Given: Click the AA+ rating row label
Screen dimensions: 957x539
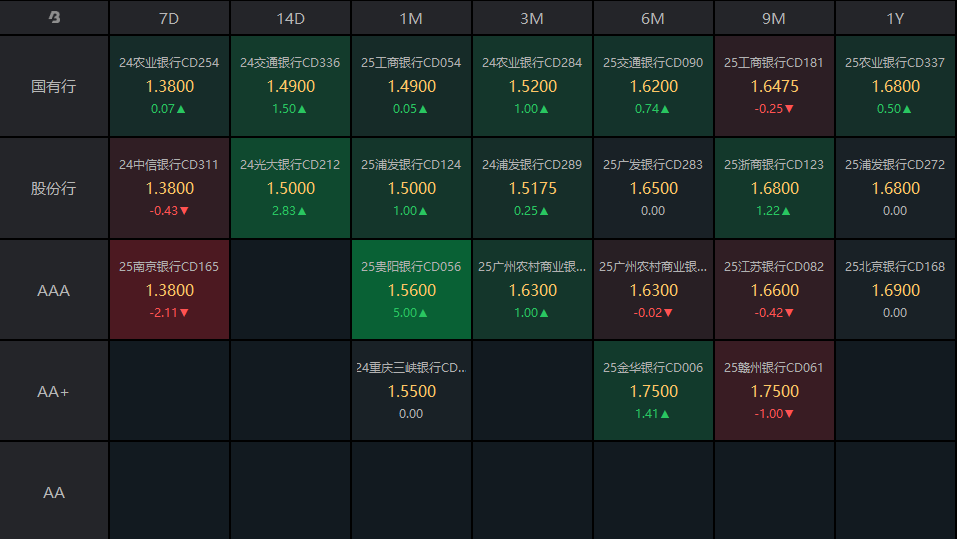Looking at the screenshot, I should tap(54, 391).
